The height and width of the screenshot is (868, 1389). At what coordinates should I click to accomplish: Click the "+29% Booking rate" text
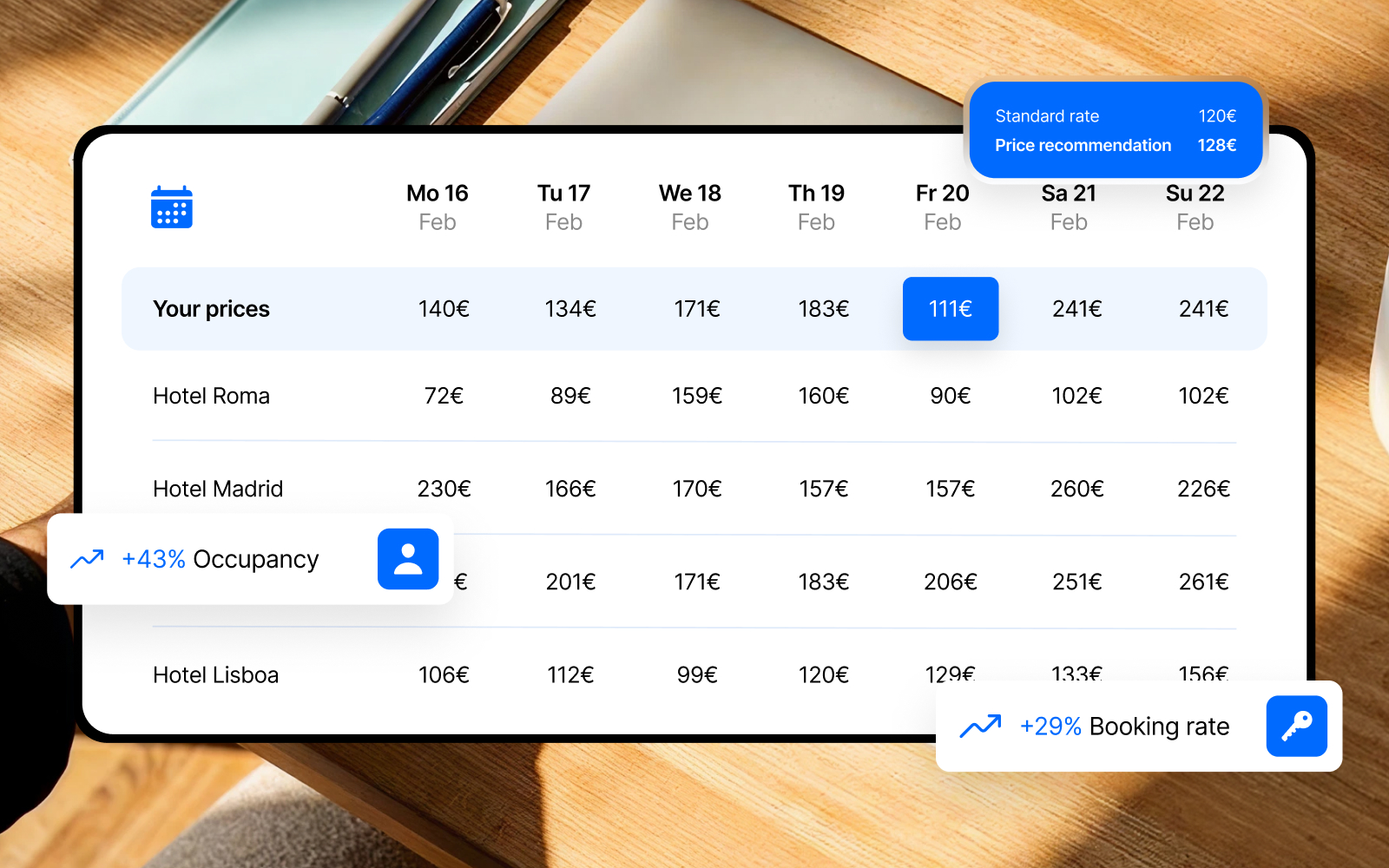pyautogui.click(x=1125, y=726)
